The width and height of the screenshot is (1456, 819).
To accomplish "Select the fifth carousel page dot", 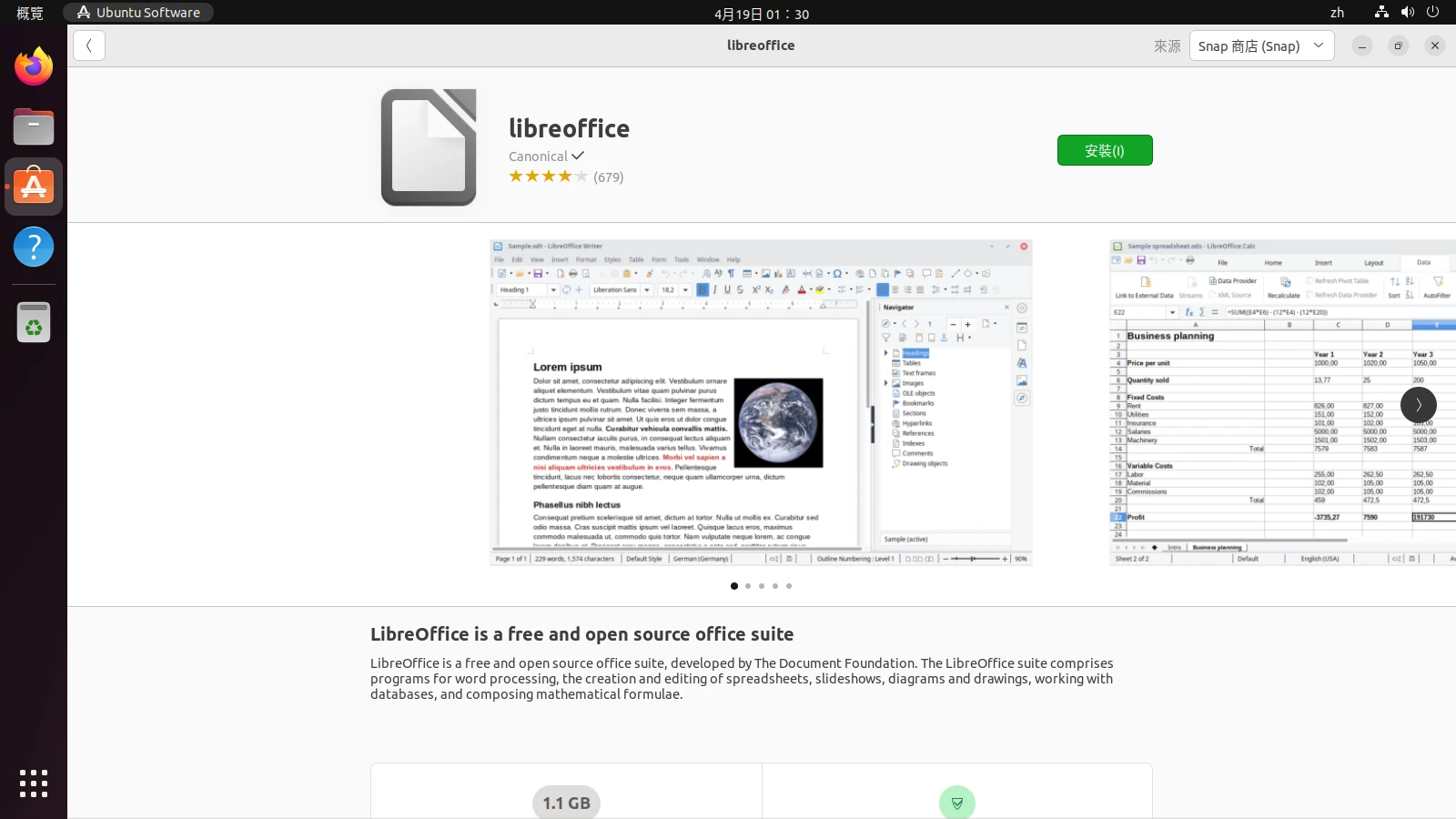I will (x=789, y=586).
